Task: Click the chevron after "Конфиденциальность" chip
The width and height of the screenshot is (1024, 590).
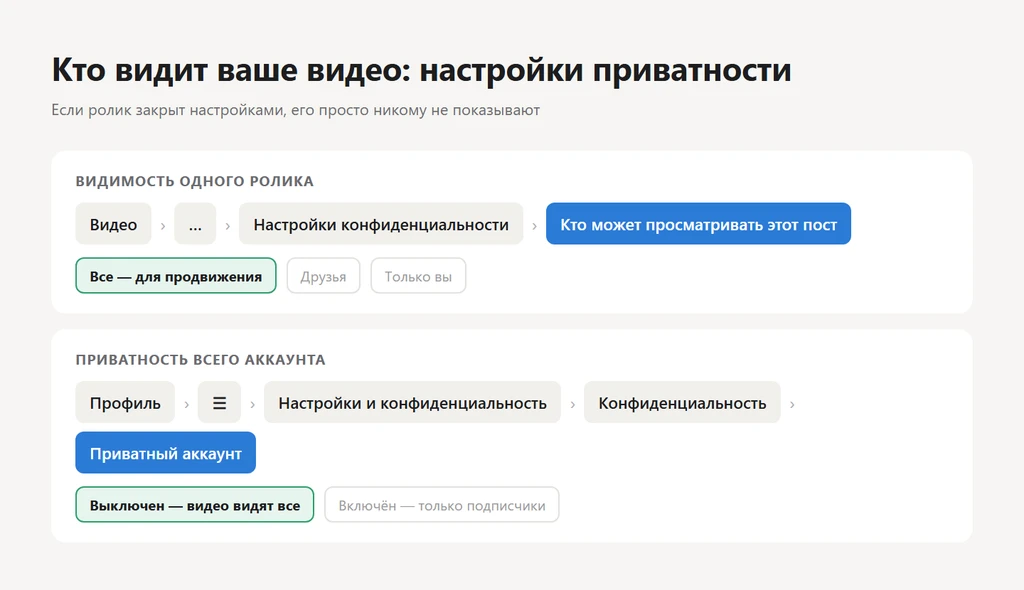Action: tap(792, 404)
